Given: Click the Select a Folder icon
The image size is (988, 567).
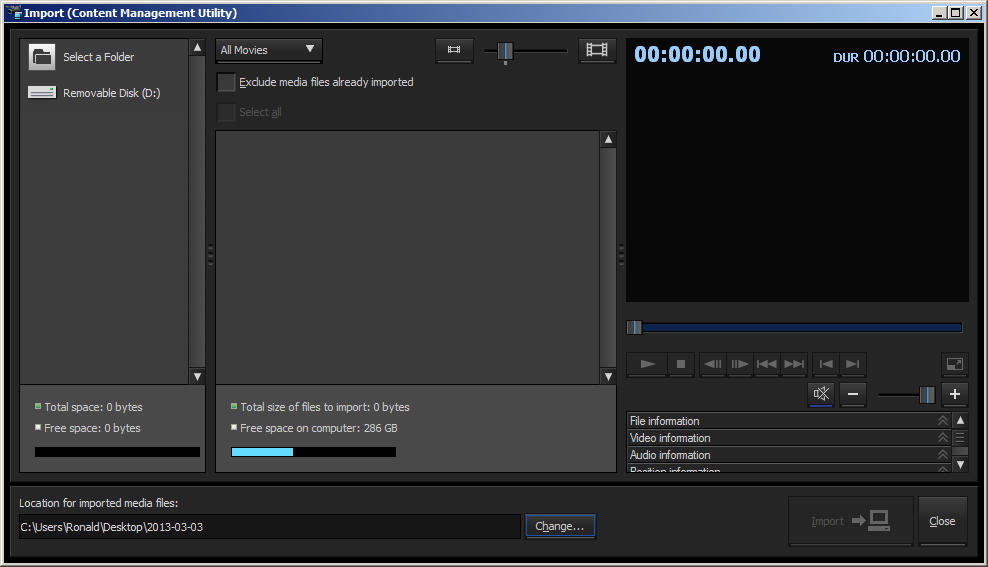Looking at the screenshot, I should pyautogui.click(x=42, y=57).
